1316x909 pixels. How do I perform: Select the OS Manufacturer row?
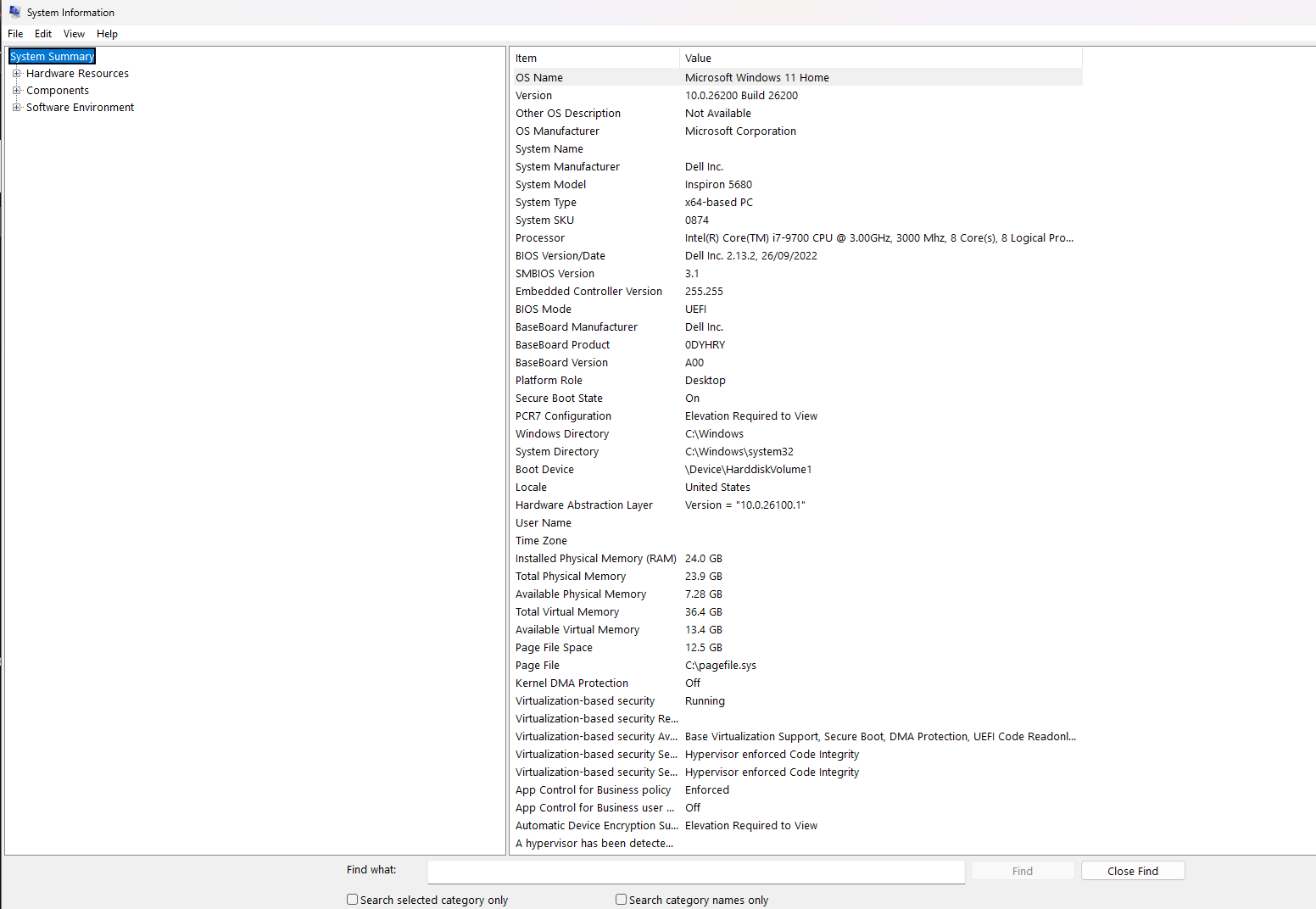[796, 131]
